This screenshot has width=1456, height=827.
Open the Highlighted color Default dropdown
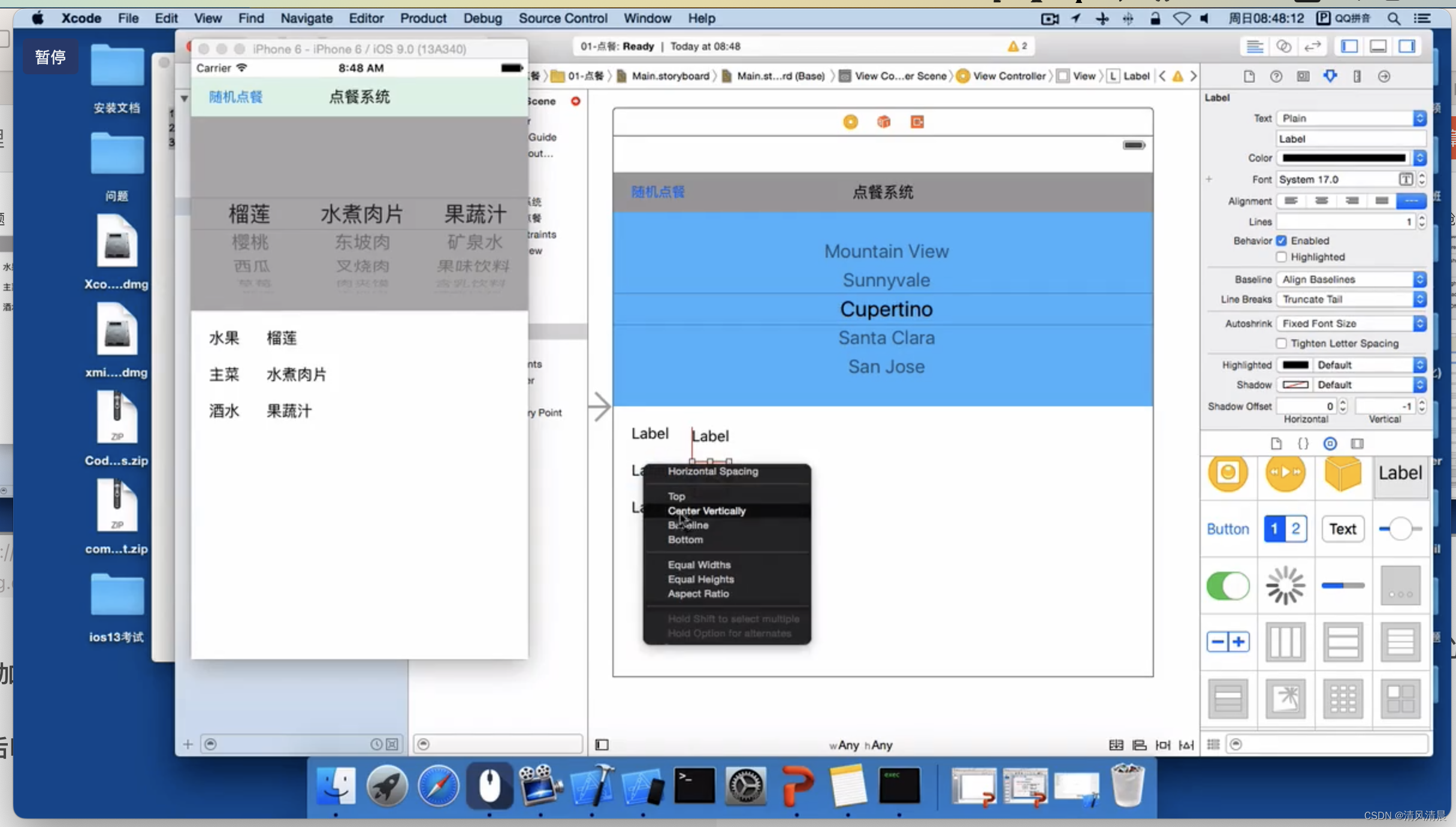tap(1369, 365)
